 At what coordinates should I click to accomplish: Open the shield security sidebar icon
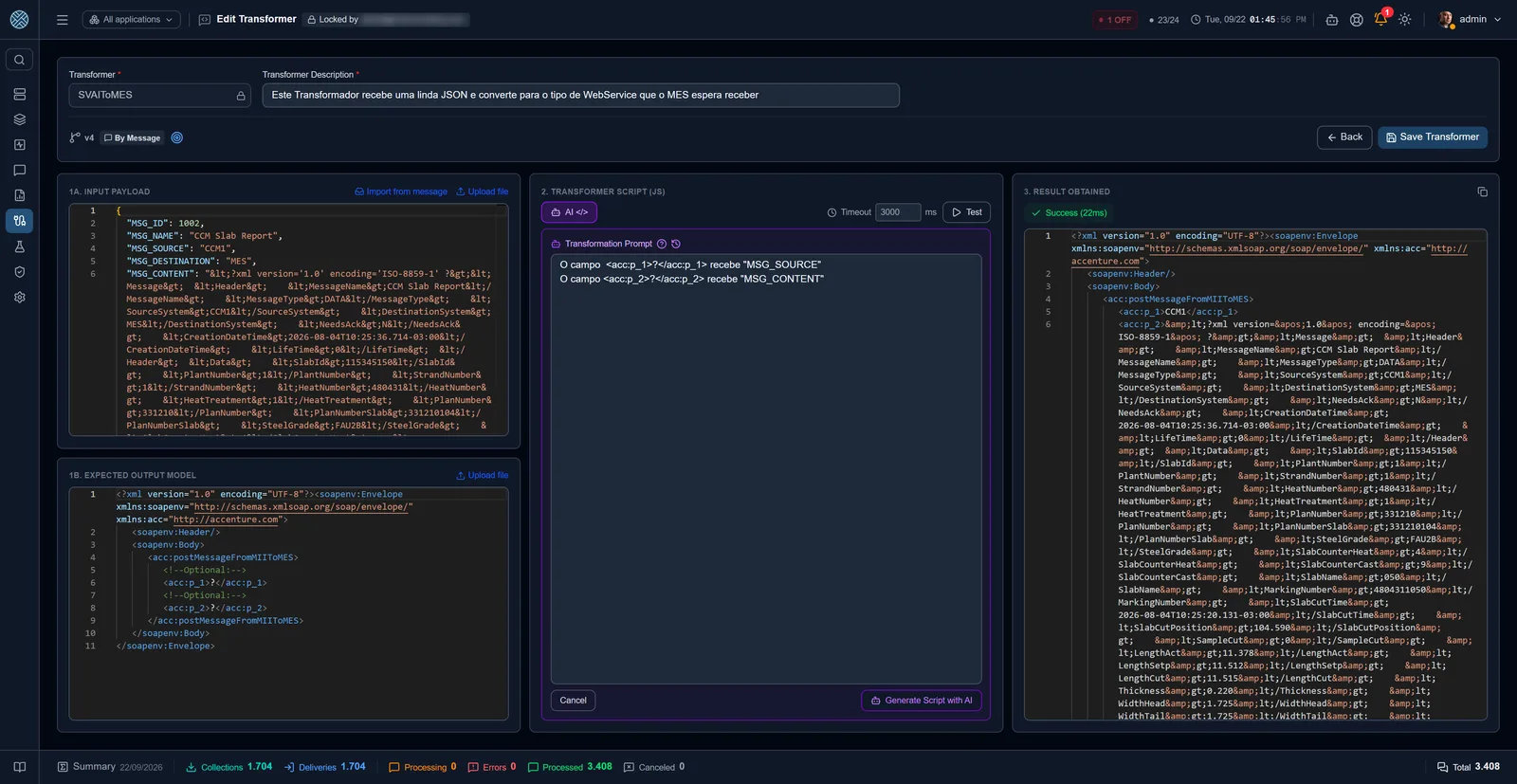tap(19, 272)
